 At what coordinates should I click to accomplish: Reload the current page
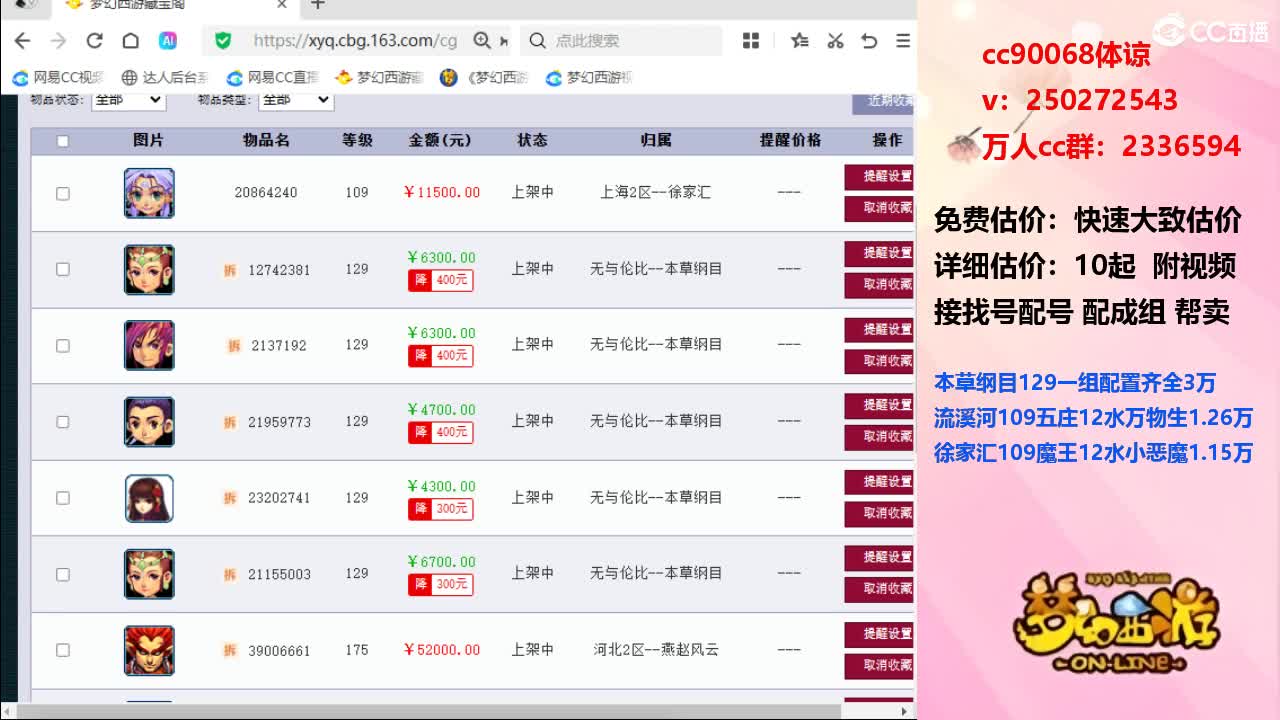coord(95,41)
